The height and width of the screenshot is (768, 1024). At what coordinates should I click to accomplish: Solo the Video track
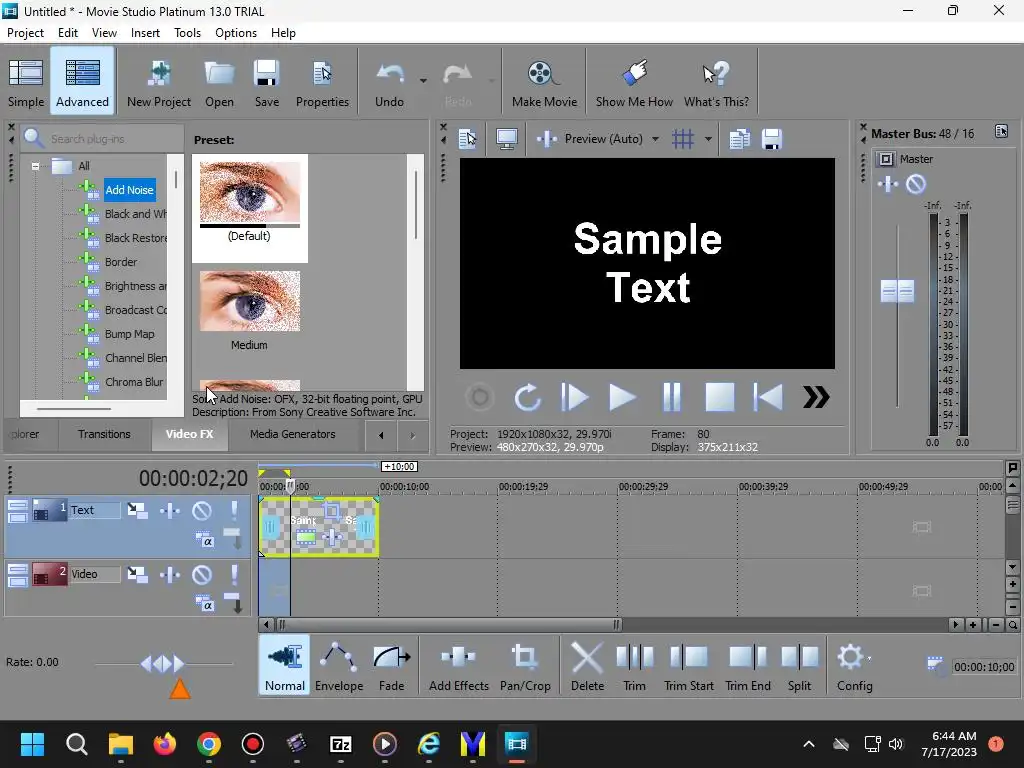tap(234, 574)
